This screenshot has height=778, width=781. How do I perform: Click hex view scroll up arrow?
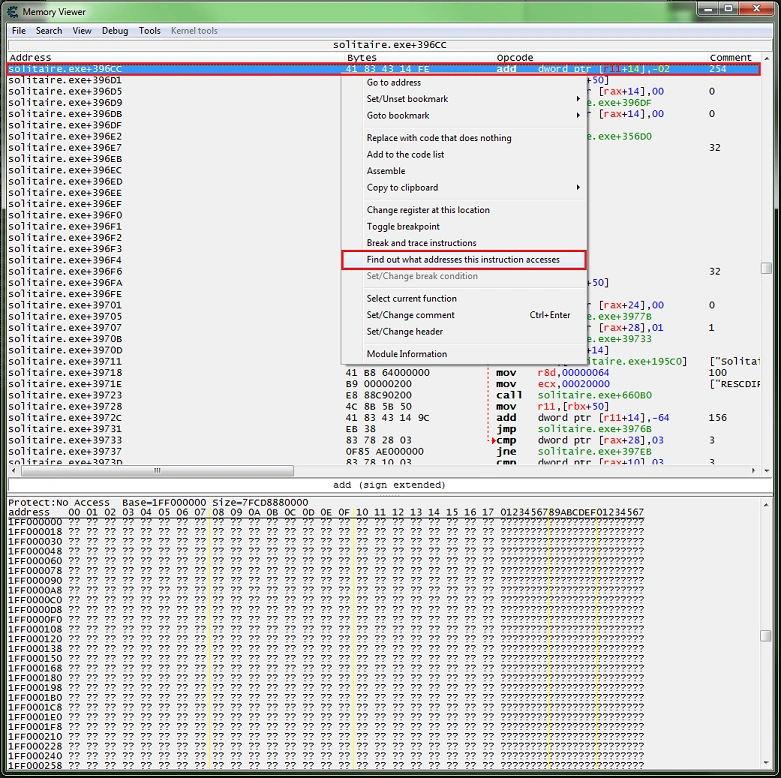767,505
